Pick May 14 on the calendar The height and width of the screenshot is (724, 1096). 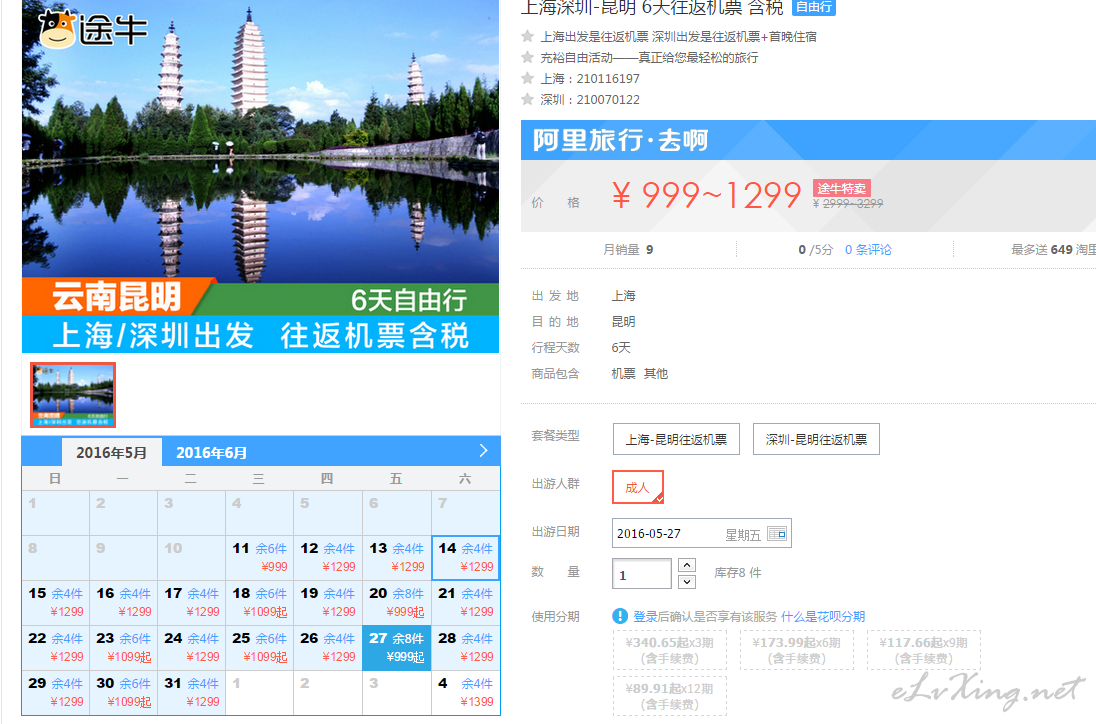466,558
